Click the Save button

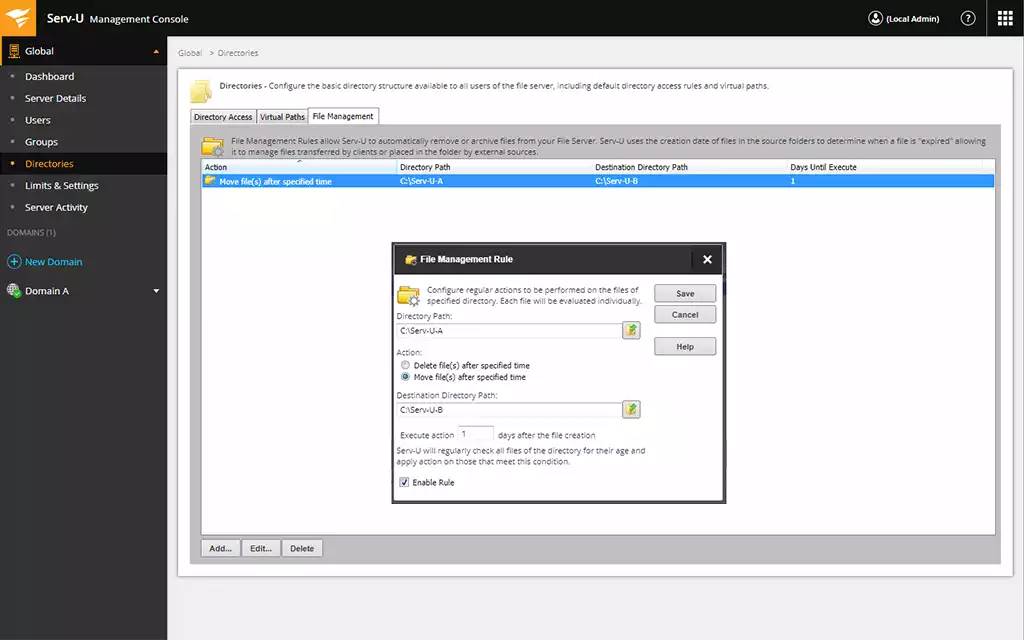(685, 292)
